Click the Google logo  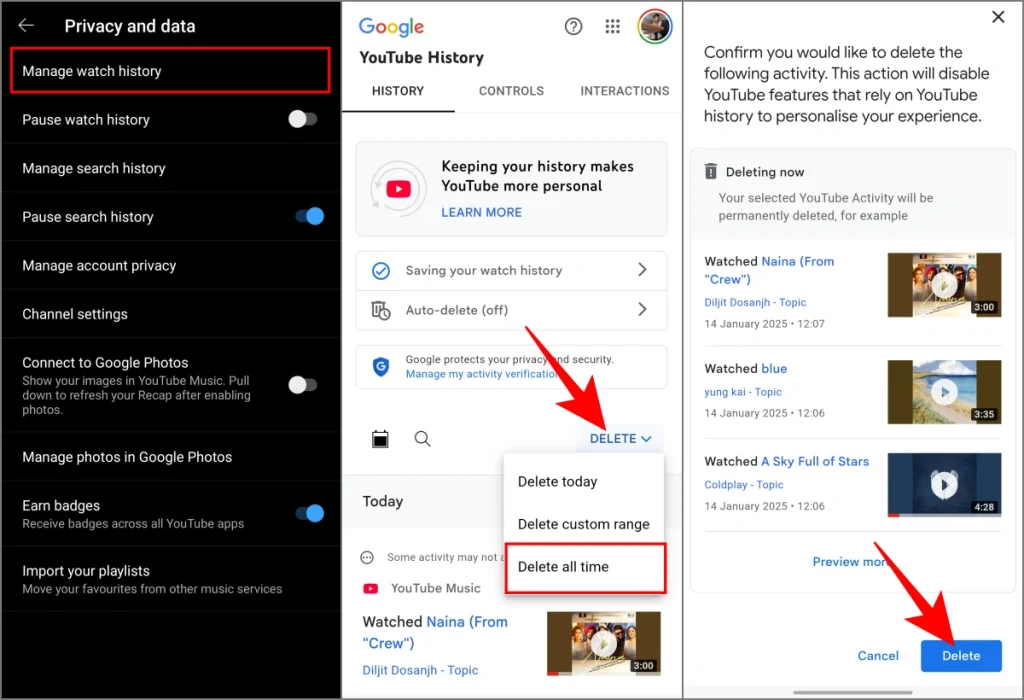coord(391,27)
